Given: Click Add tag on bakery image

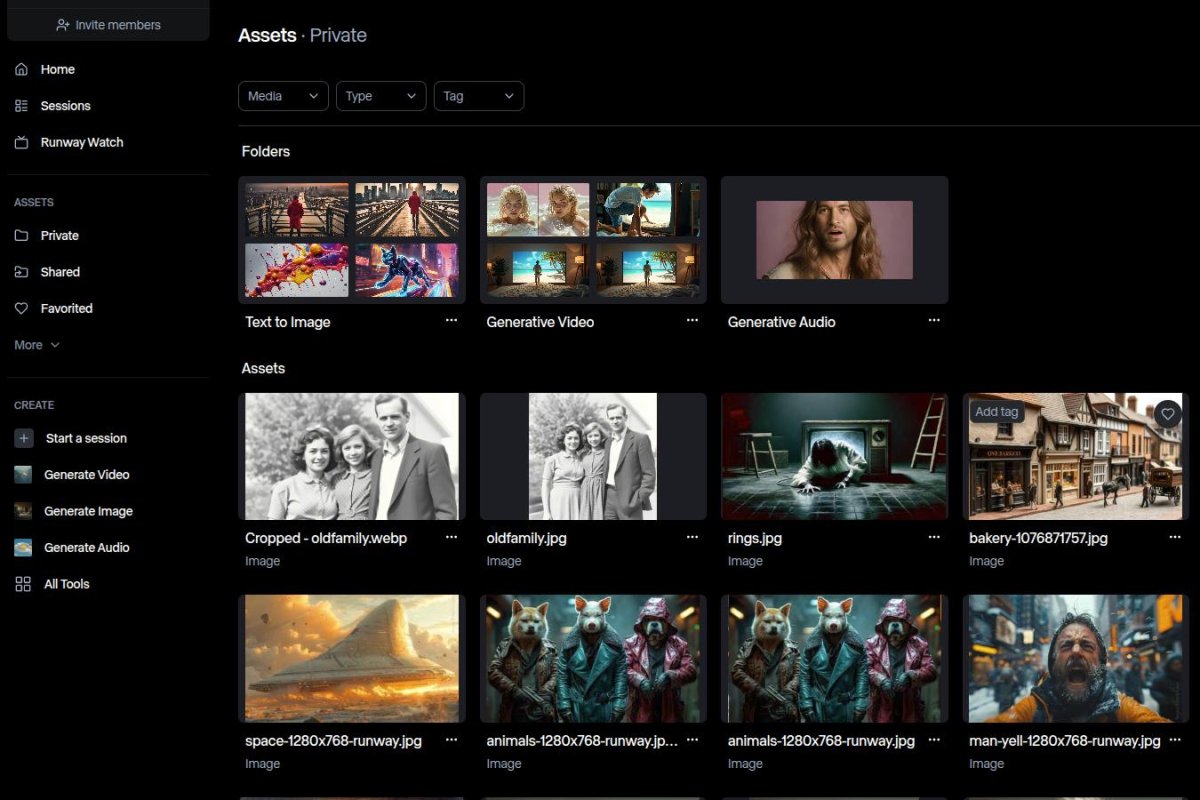Looking at the screenshot, I should pyautogui.click(x=996, y=412).
